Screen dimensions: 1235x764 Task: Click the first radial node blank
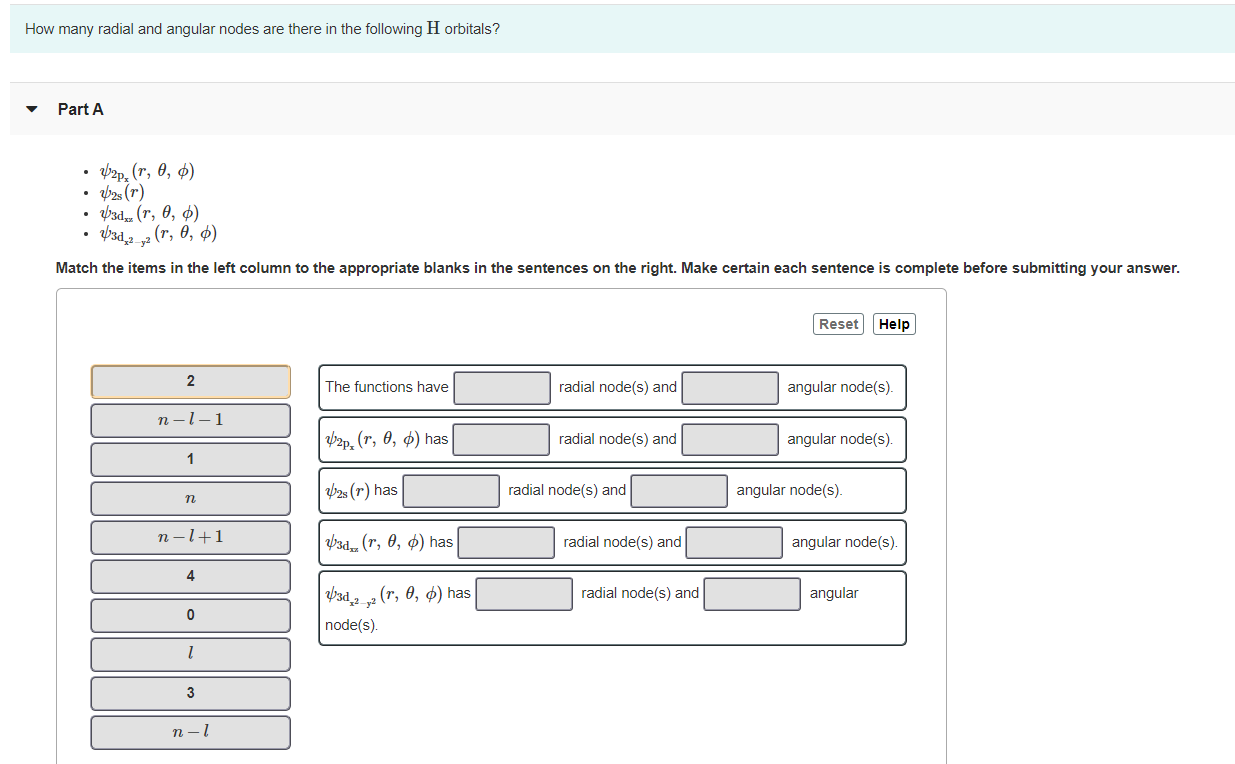501,387
